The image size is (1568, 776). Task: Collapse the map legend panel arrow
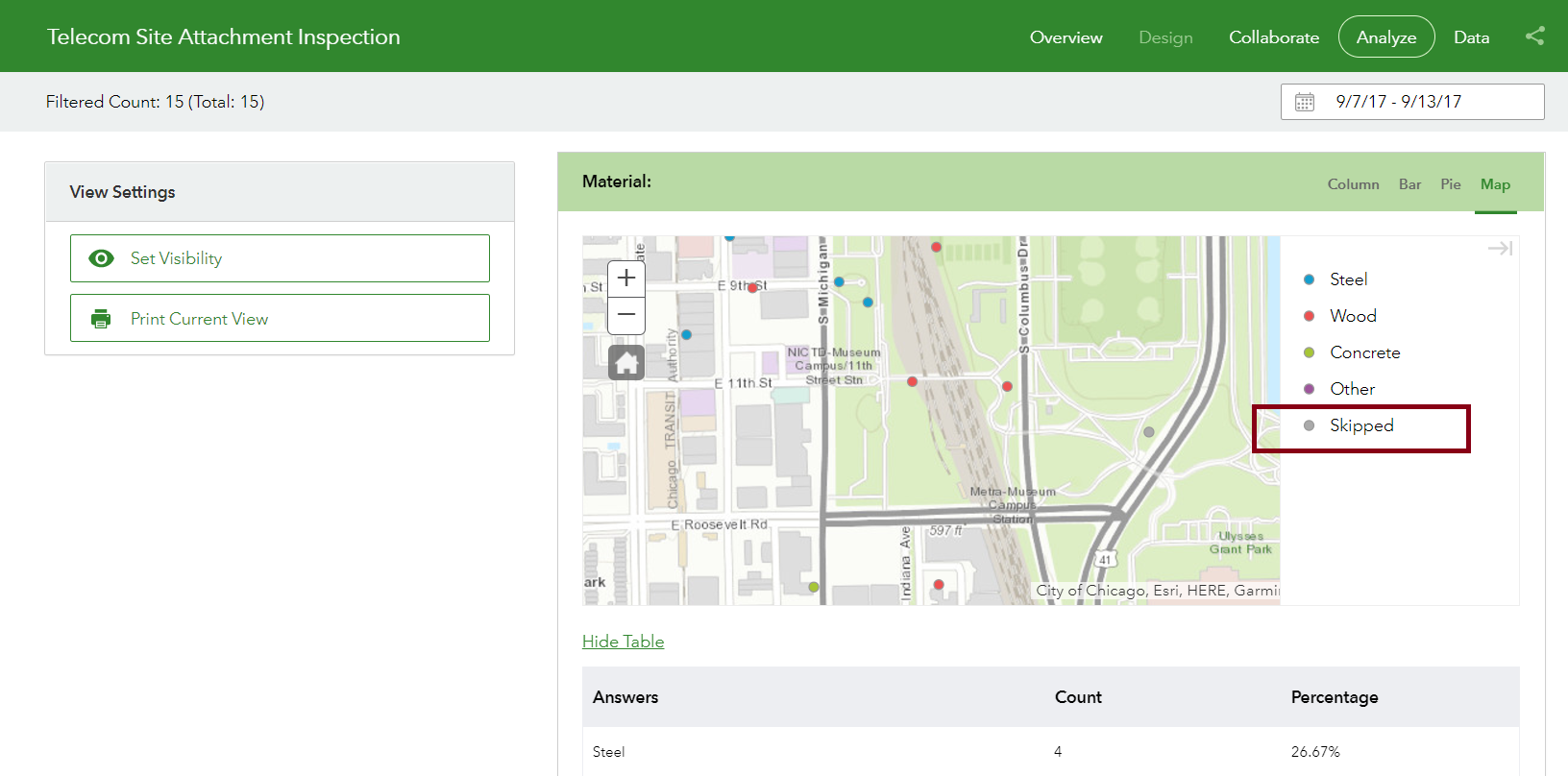click(1500, 249)
